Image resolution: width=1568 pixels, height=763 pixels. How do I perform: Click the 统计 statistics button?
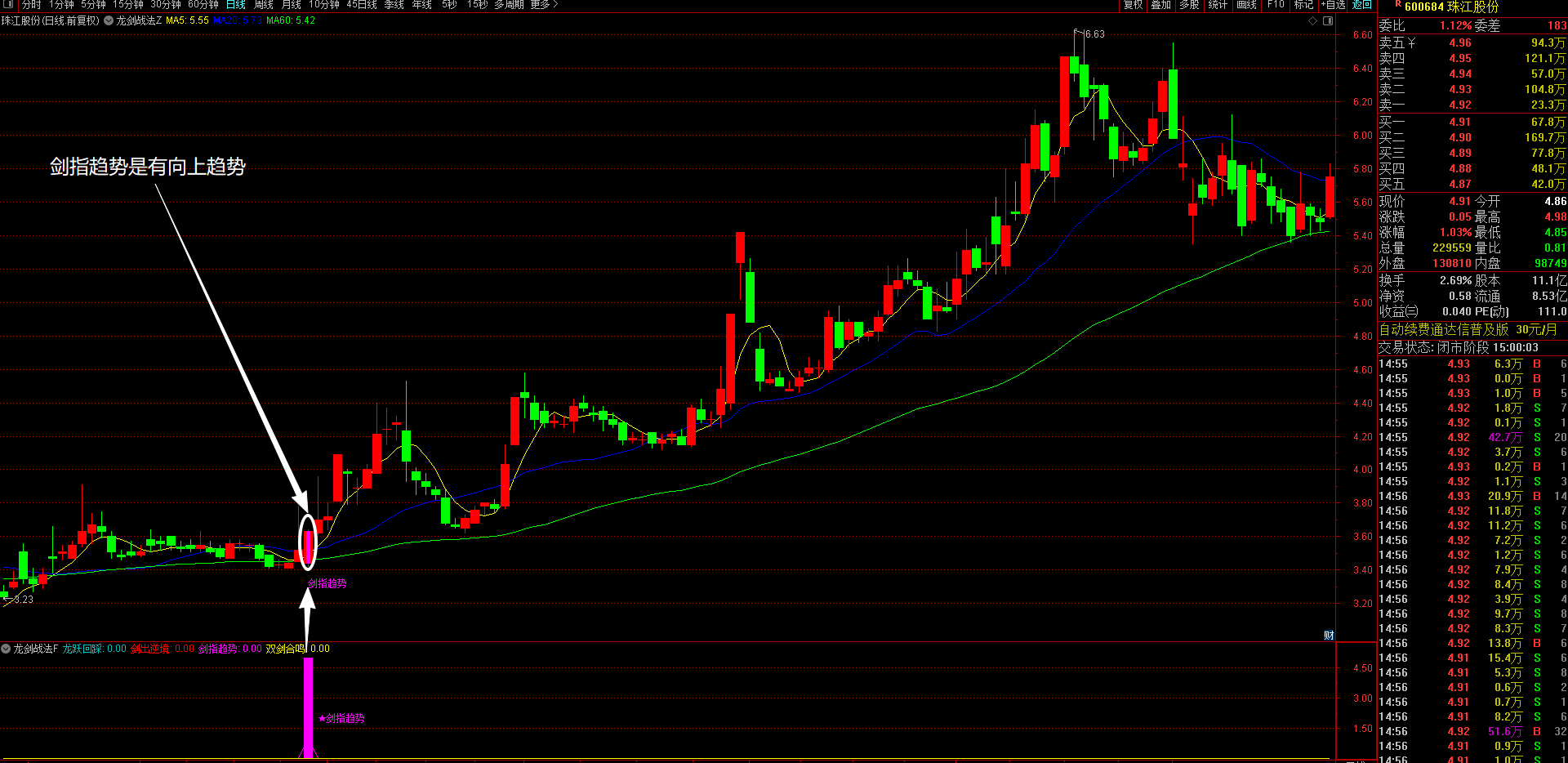click(x=1218, y=5)
